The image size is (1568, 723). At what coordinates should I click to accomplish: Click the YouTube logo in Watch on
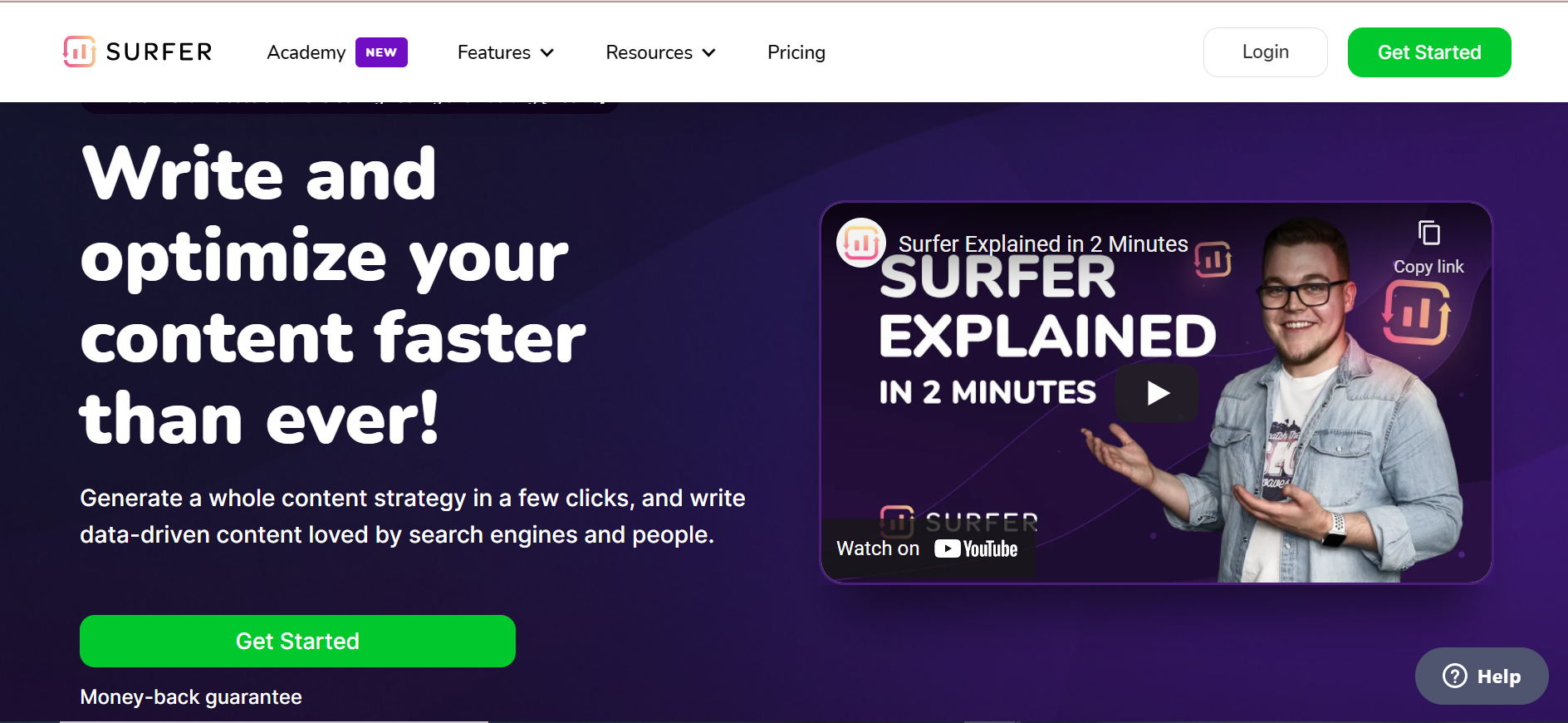[976, 548]
